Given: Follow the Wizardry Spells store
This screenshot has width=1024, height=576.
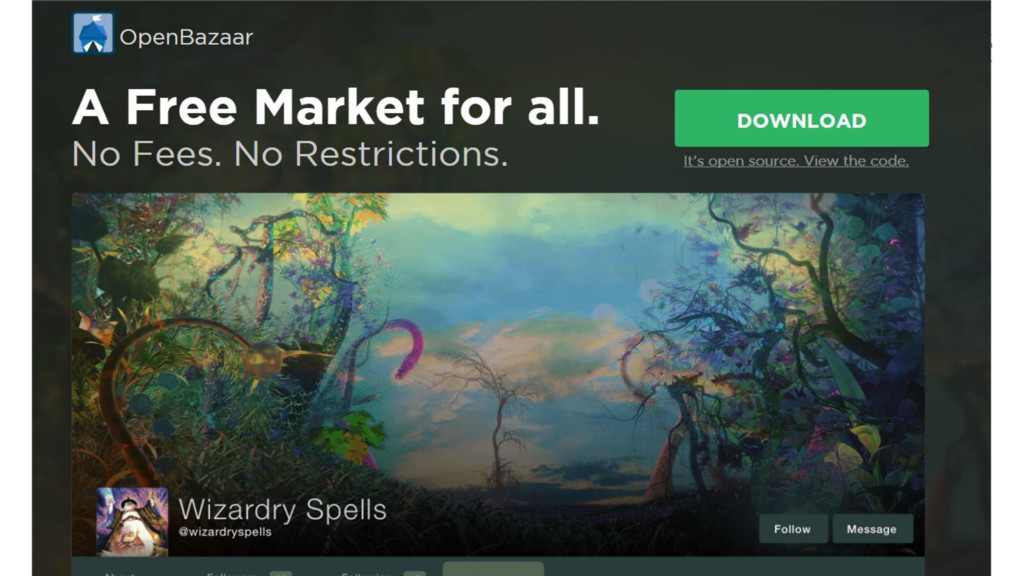Looking at the screenshot, I should pyautogui.click(x=793, y=529).
